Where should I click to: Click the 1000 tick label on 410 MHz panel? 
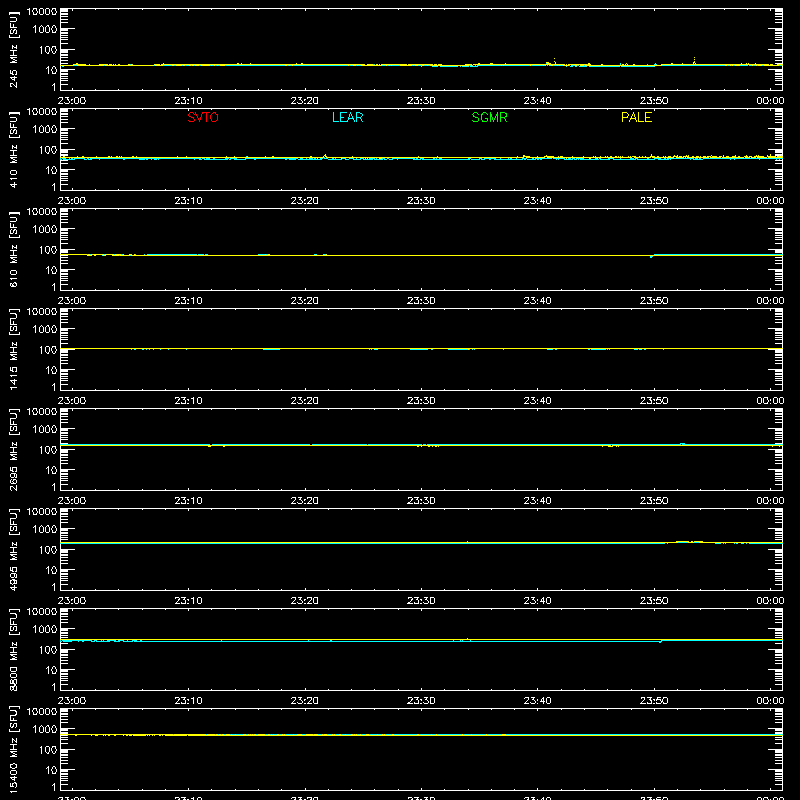coord(45,130)
